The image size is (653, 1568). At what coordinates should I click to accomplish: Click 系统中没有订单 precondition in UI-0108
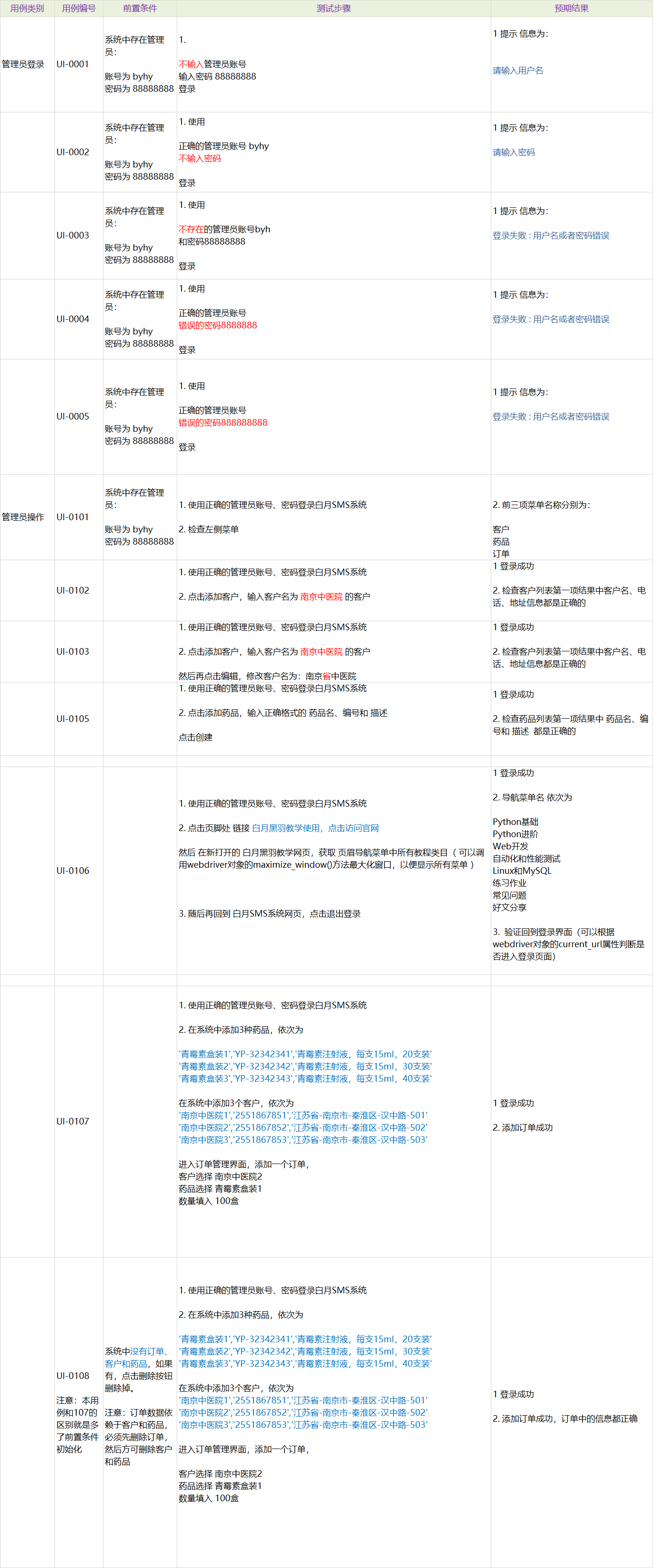[139, 1370]
